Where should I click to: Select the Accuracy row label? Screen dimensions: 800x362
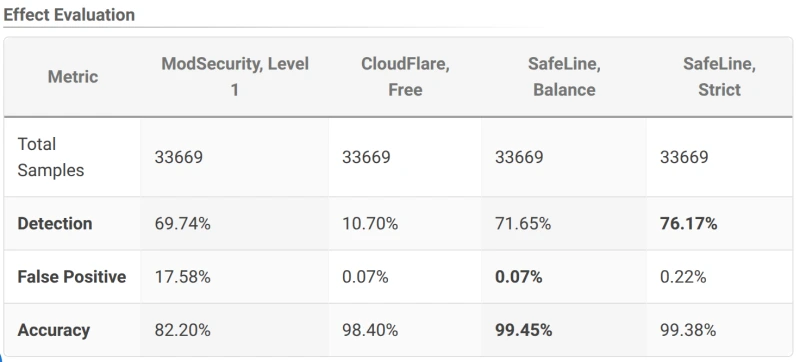54,330
